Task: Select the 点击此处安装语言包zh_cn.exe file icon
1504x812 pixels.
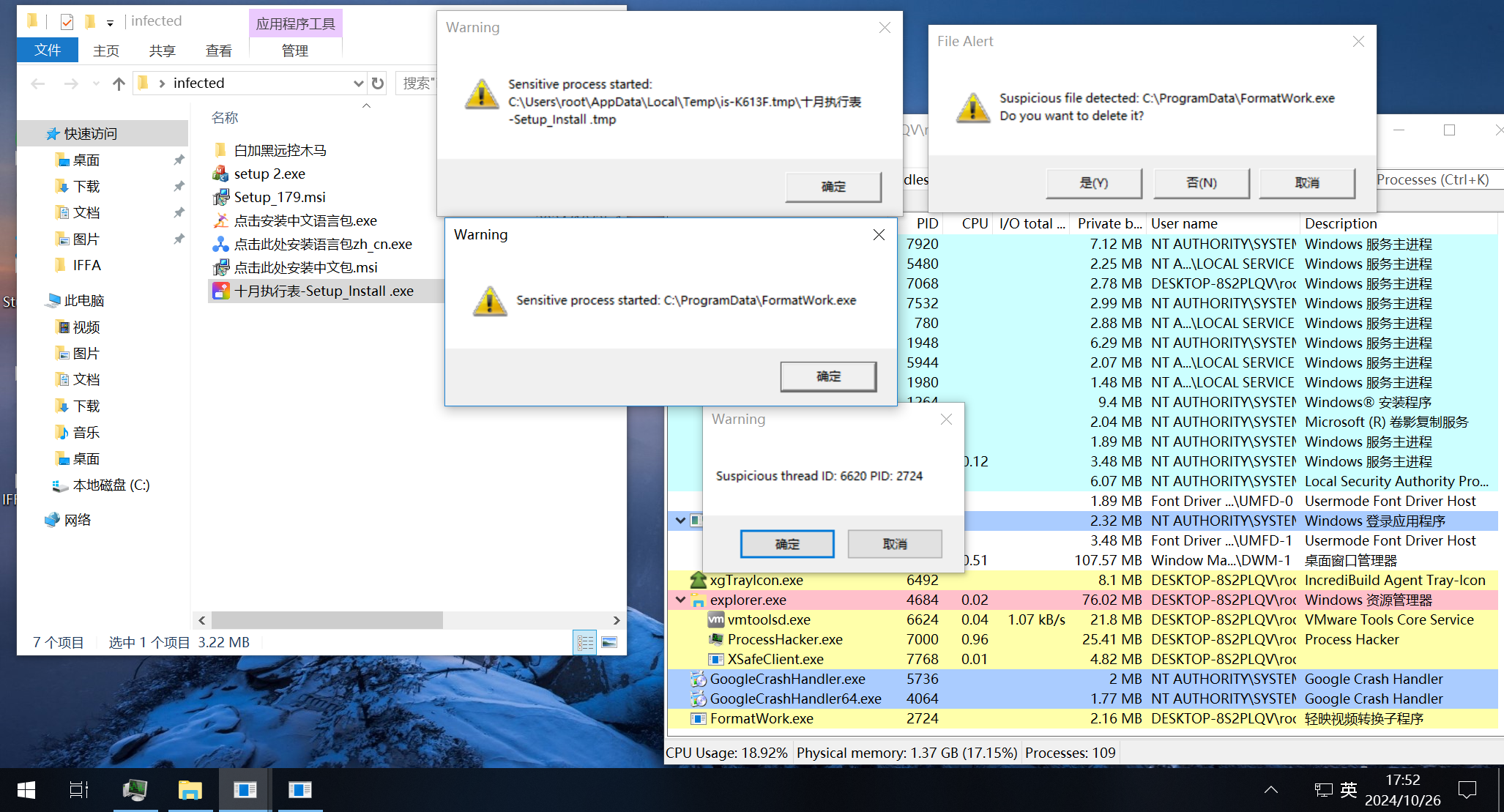Action: [x=220, y=244]
